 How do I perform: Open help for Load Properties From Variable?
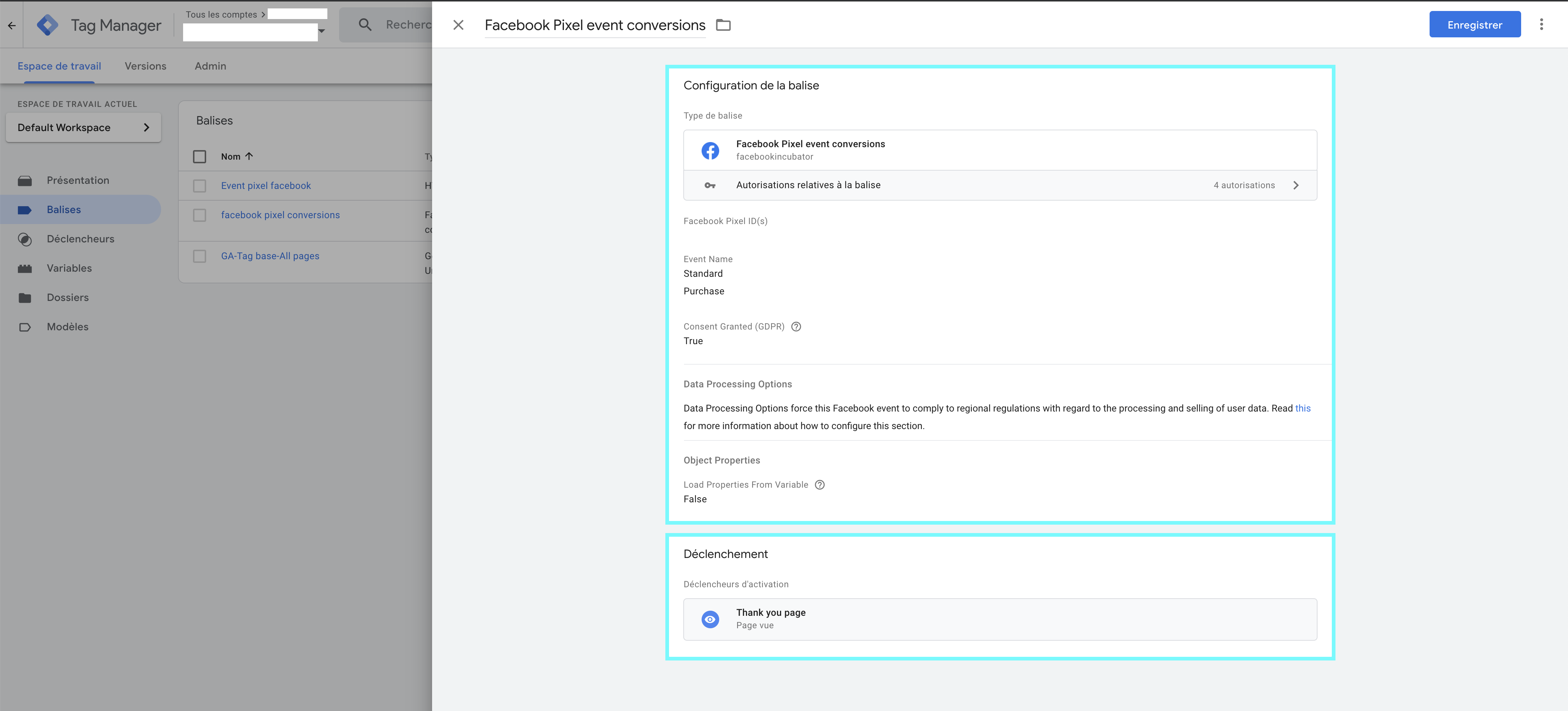pos(819,484)
